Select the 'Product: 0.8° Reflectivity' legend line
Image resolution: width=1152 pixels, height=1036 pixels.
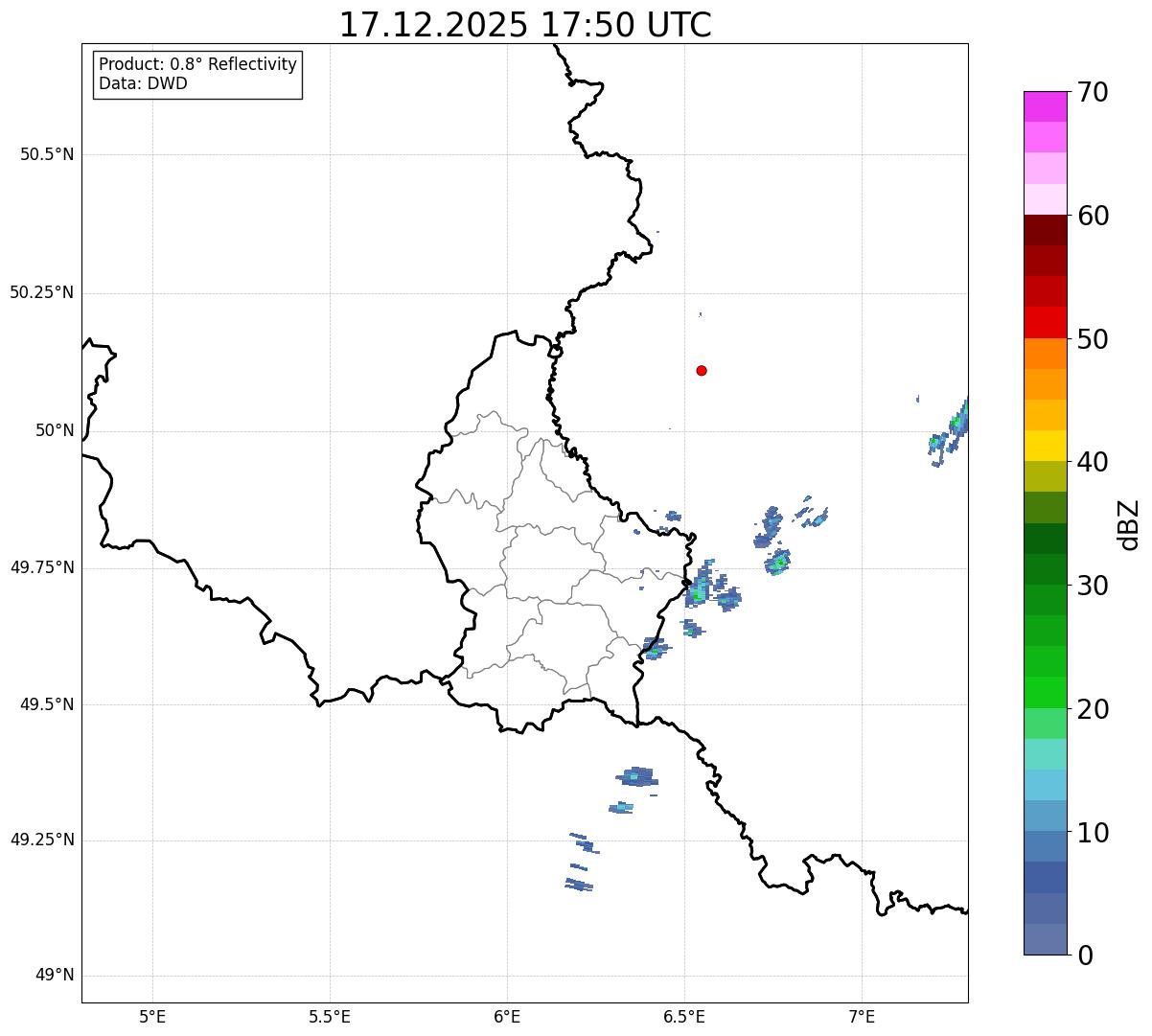tap(198, 64)
